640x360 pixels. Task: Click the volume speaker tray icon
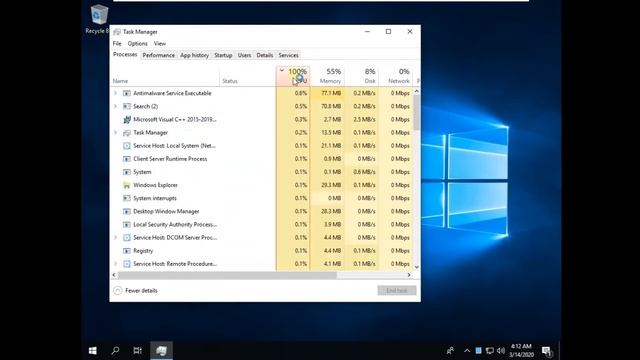point(501,351)
